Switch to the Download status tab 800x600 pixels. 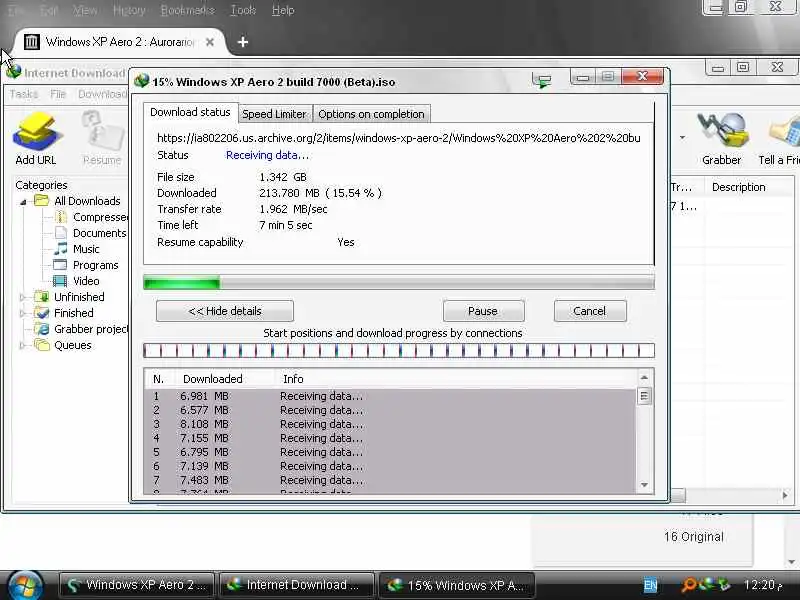coord(190,112)
